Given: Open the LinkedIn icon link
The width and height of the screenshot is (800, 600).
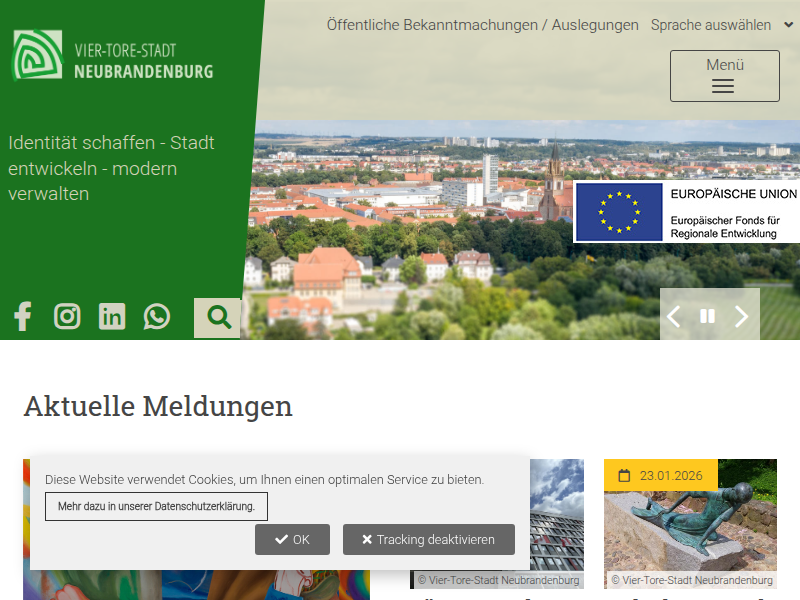Looking at the screenshot, I should pyautogui.click(x=112, y=317).
